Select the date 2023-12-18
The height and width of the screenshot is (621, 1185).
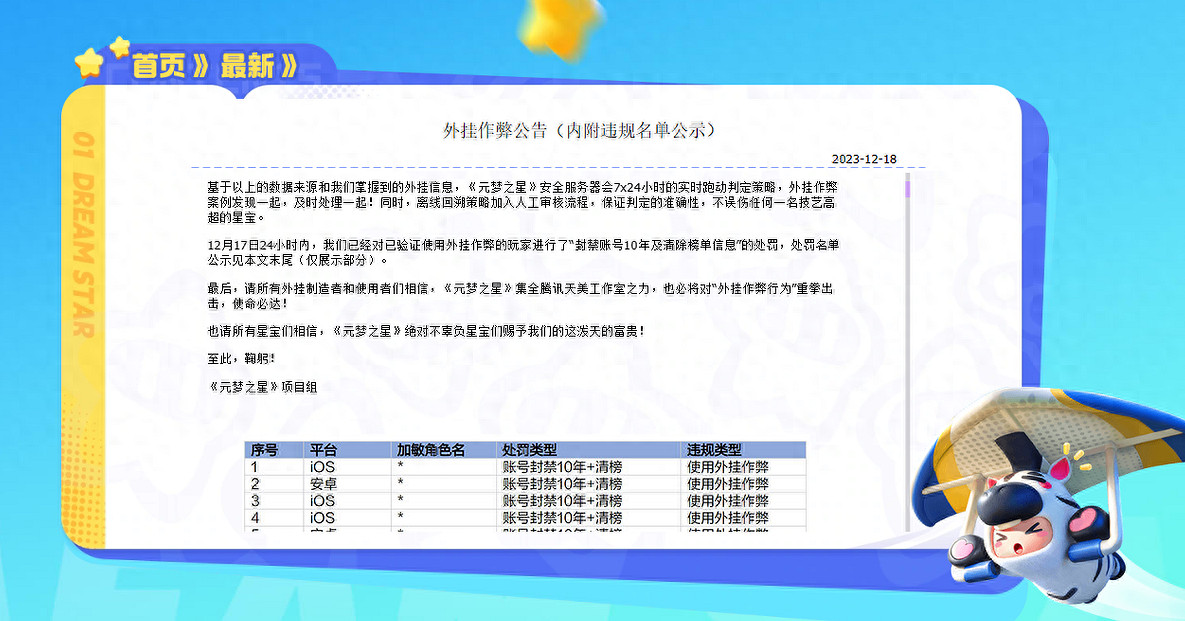(866, 158)
